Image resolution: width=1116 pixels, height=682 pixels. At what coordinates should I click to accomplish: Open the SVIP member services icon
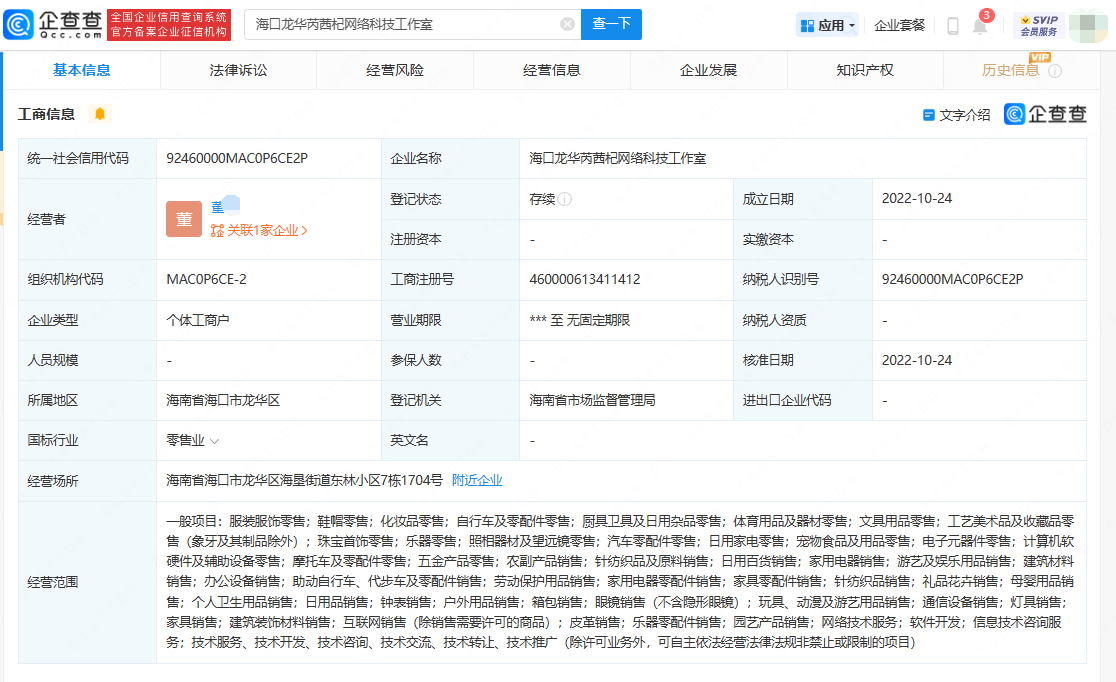point(1038,25)
